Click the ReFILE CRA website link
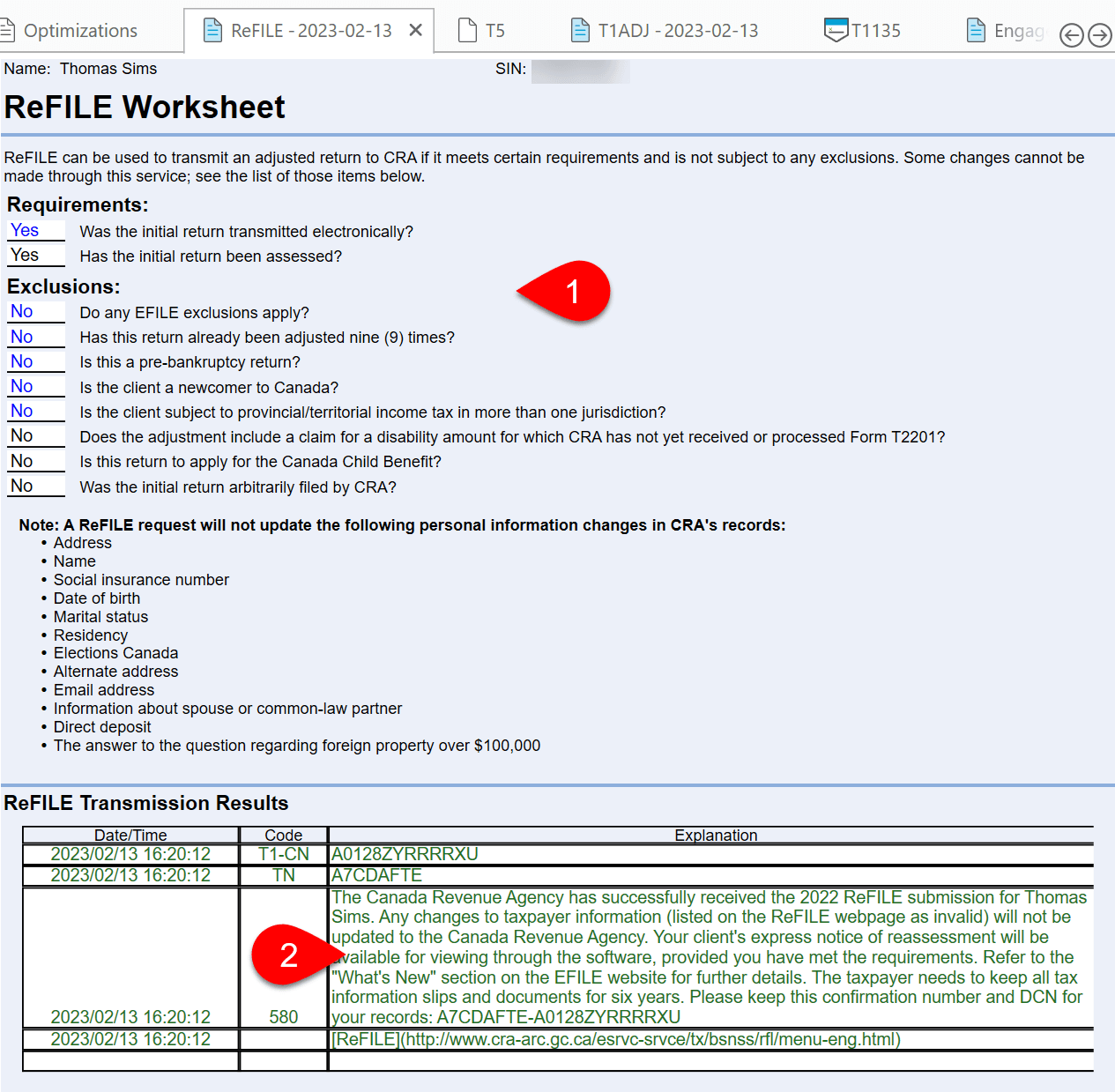Screen dimensions: 1115x1092 pos(616,1039)
